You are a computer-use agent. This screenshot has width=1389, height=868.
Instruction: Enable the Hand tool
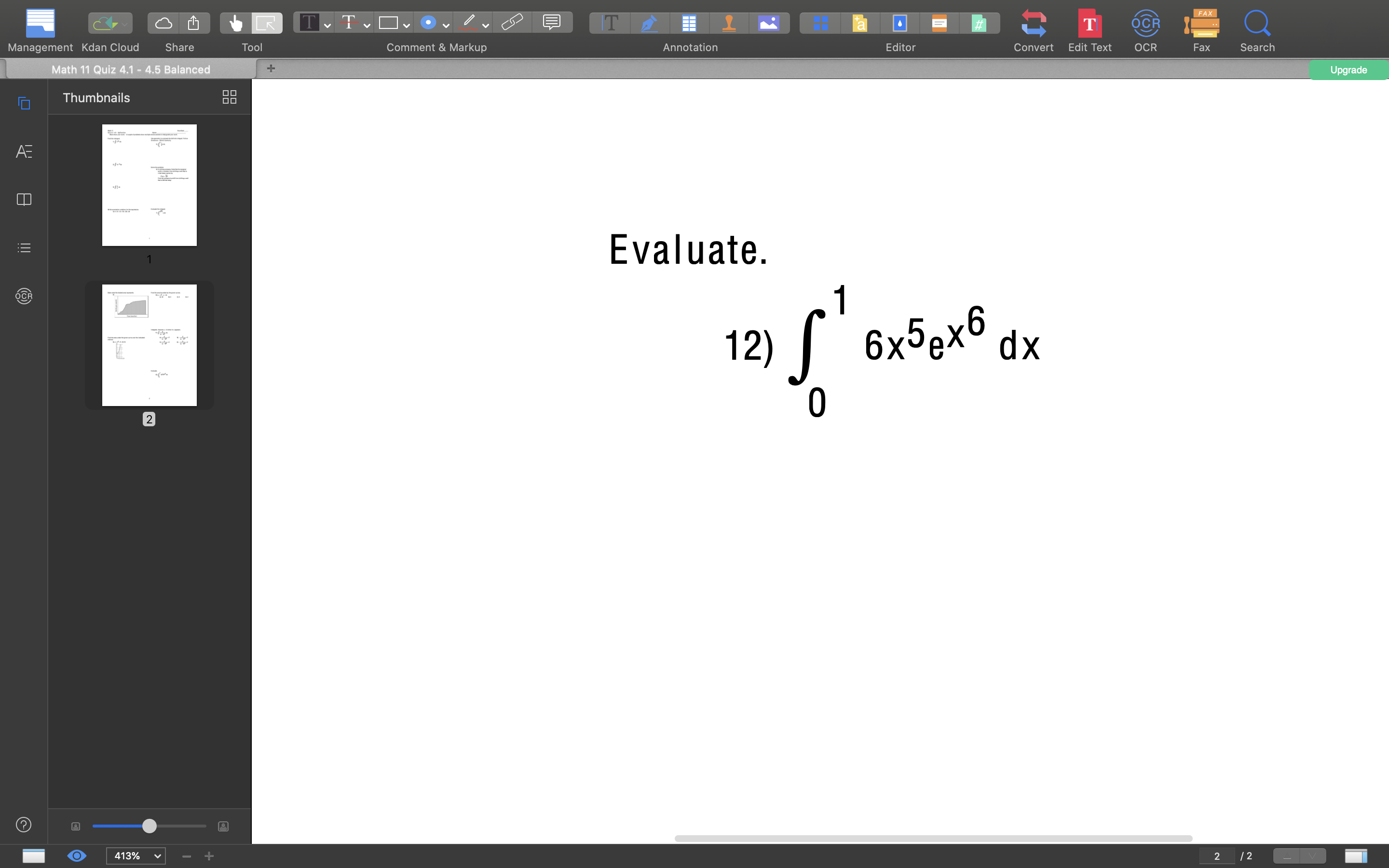pyautogui.click(x=235, y=23)
